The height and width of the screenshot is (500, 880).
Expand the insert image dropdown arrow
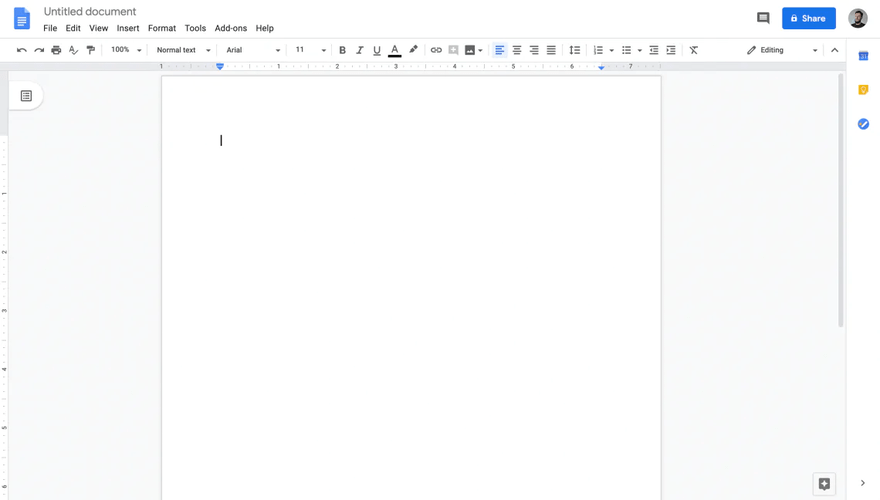pyautogui.click(x=480, y=51)
